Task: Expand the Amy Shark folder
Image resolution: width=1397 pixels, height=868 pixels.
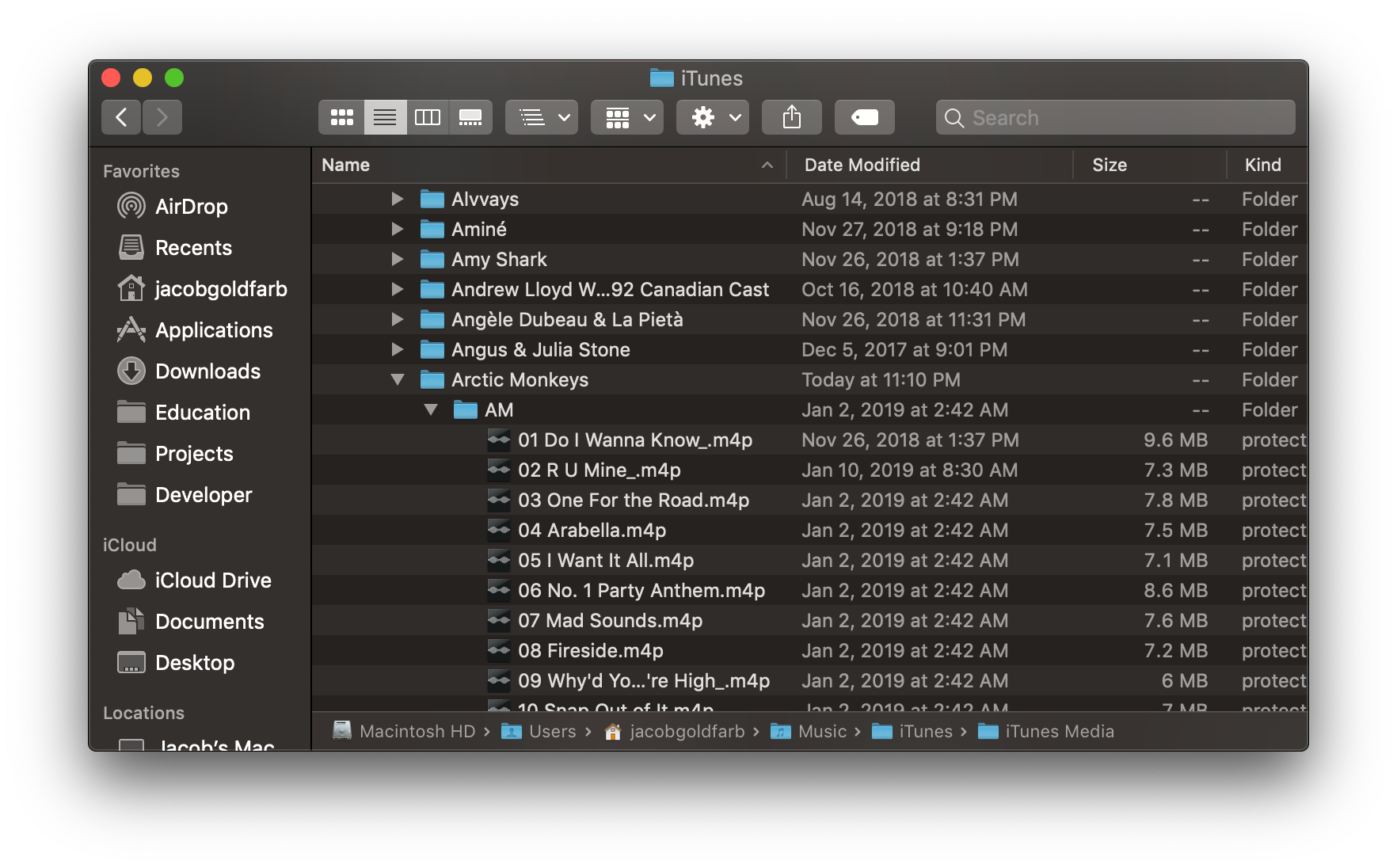Action: [398, 259]
